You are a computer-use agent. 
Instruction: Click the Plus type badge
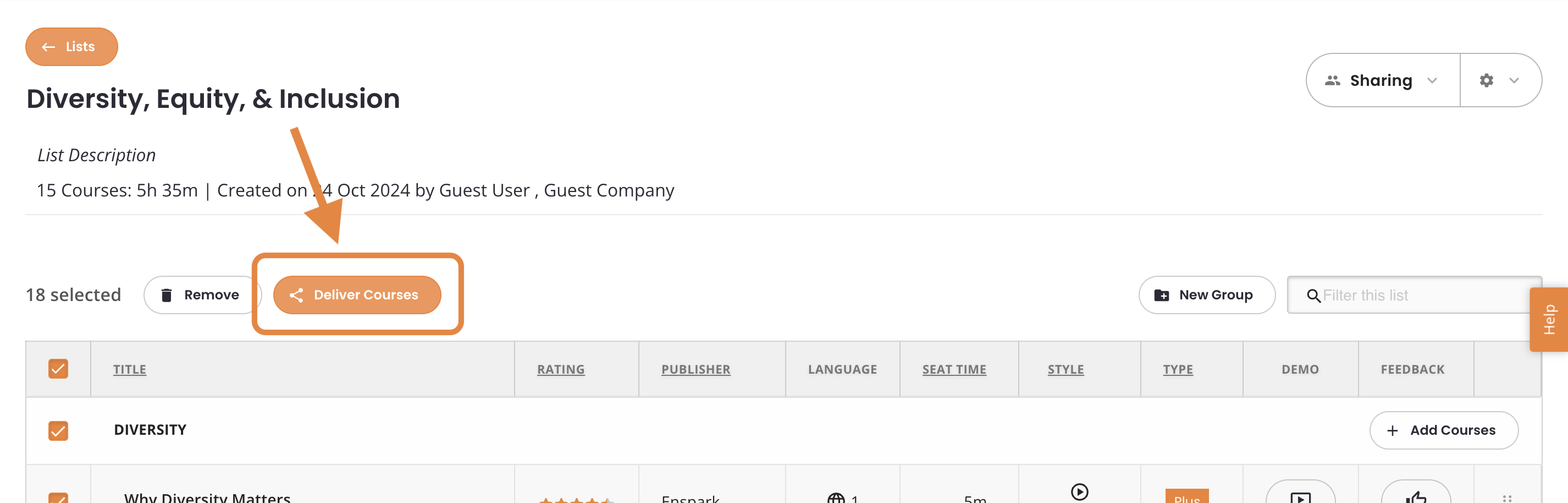[1186, 497]
